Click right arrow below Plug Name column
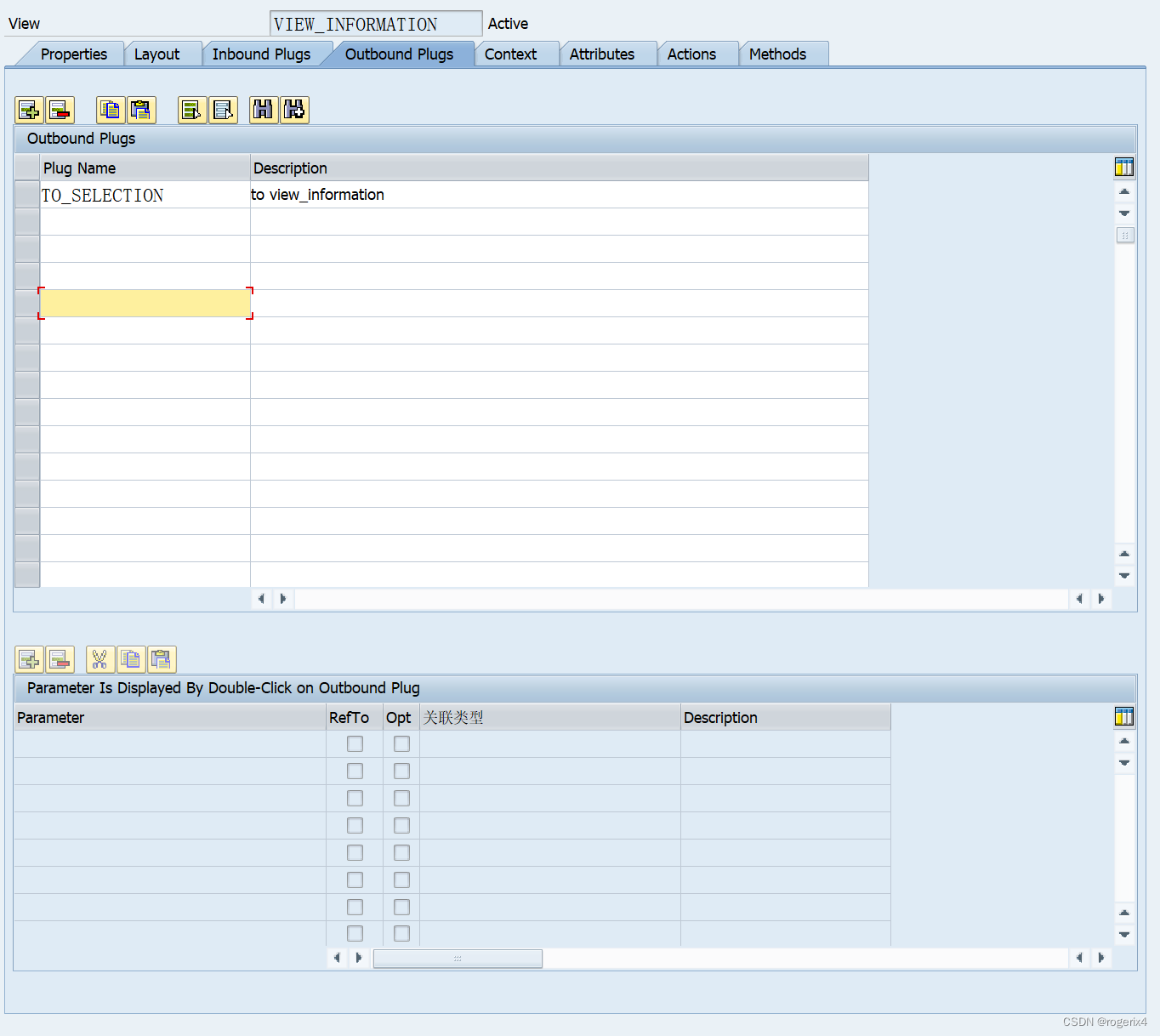The image size is (1160, 1036). pyautogui.click(x=283, y=599)
